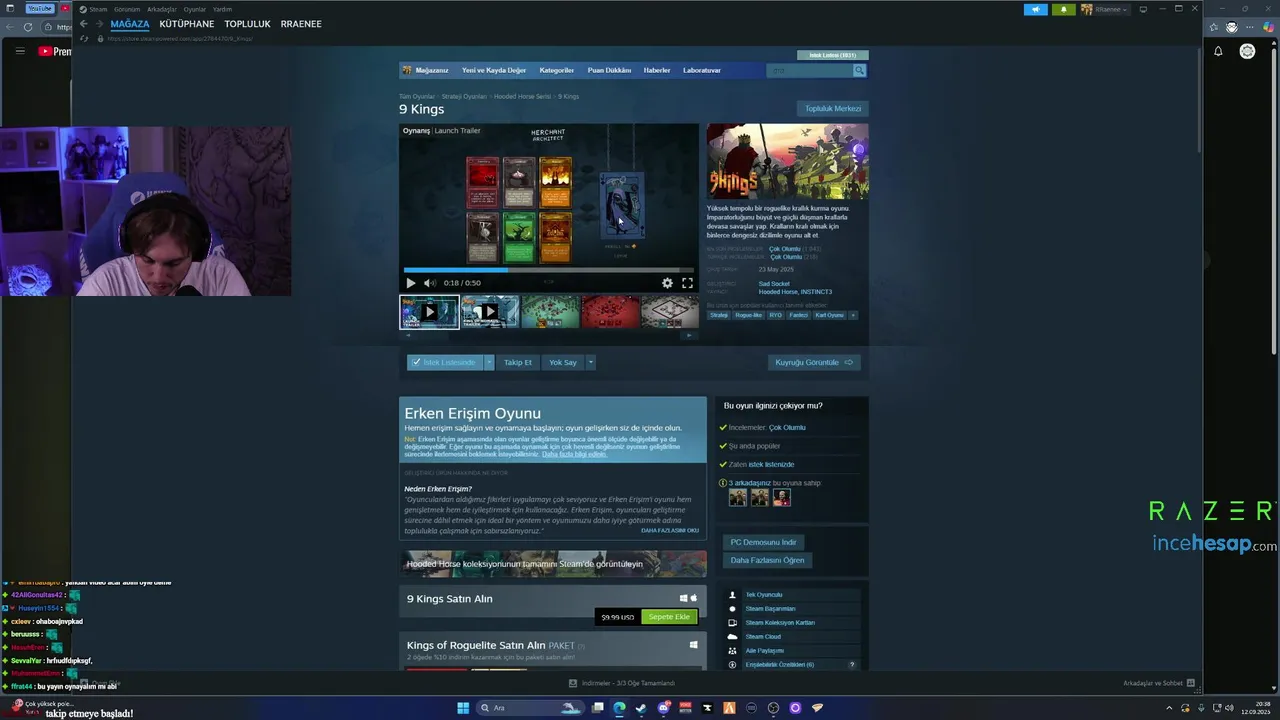1280x720 pixels.
Task: Go back in Steam navigation
Action: tap(84, 24)
